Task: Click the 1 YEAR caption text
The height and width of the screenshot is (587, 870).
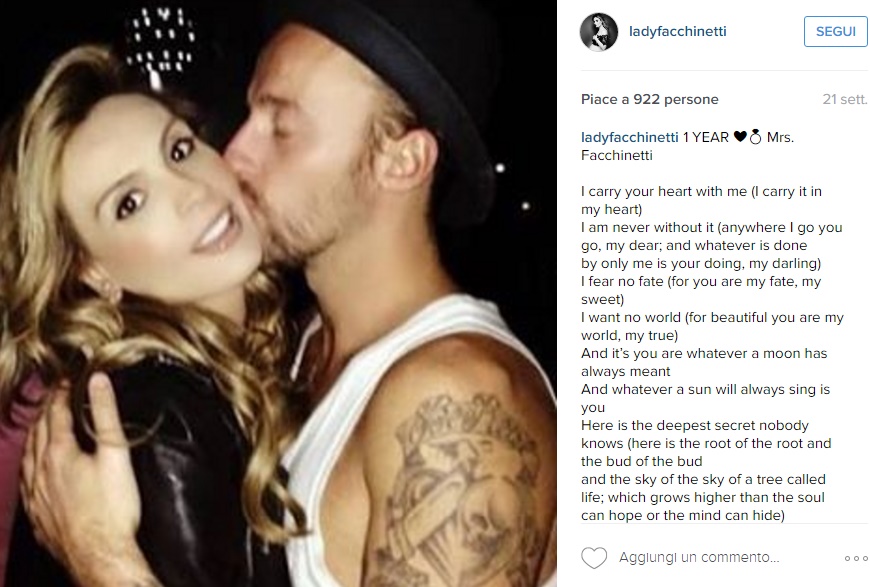Action: (706, 137)
